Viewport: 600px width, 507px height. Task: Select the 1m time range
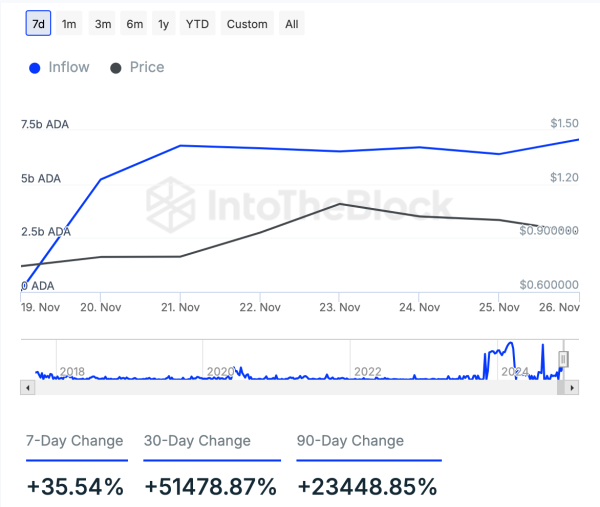tap(69, 23)
